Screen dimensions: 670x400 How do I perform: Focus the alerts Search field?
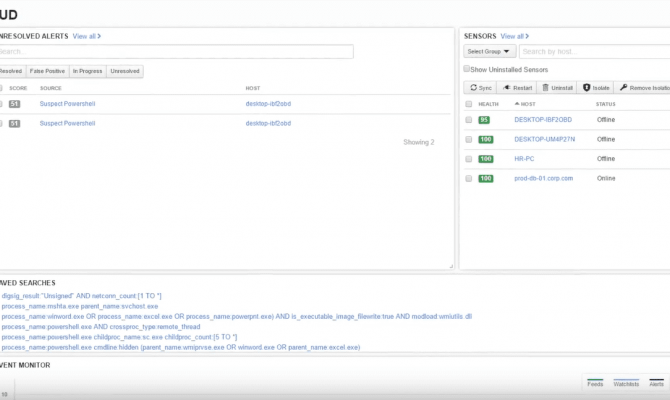tap(176, 51)
